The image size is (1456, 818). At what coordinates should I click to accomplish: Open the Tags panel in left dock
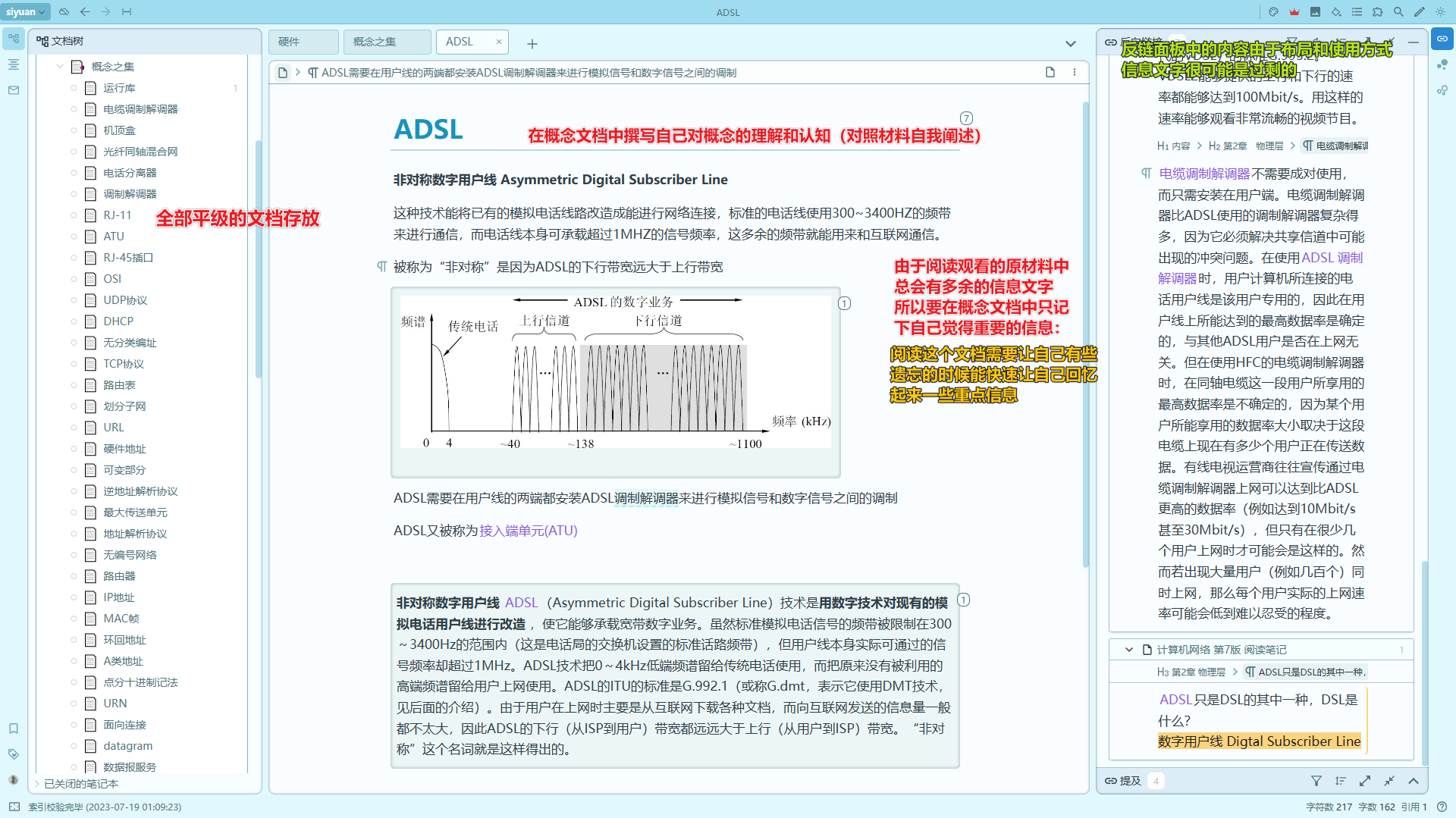click(14, 754)
